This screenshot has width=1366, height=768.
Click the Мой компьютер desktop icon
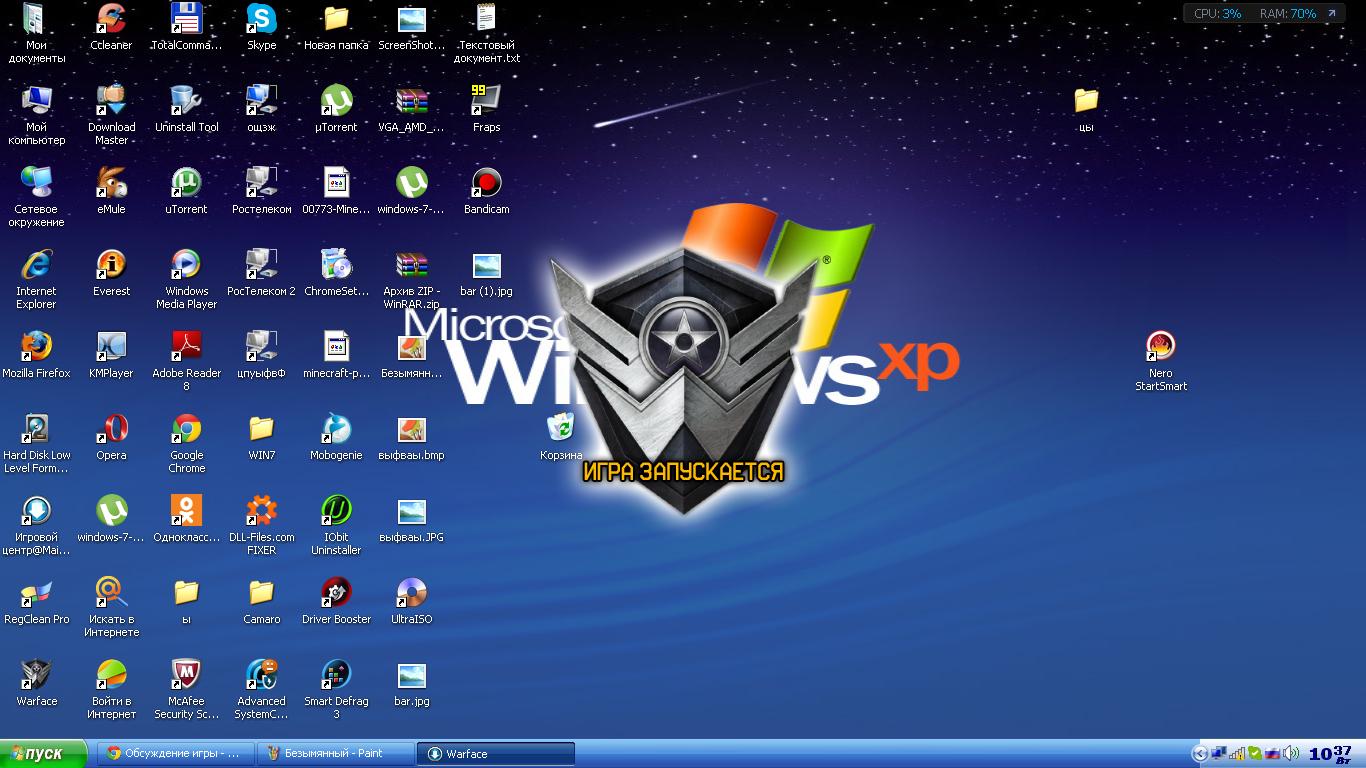tap(36, 115)
